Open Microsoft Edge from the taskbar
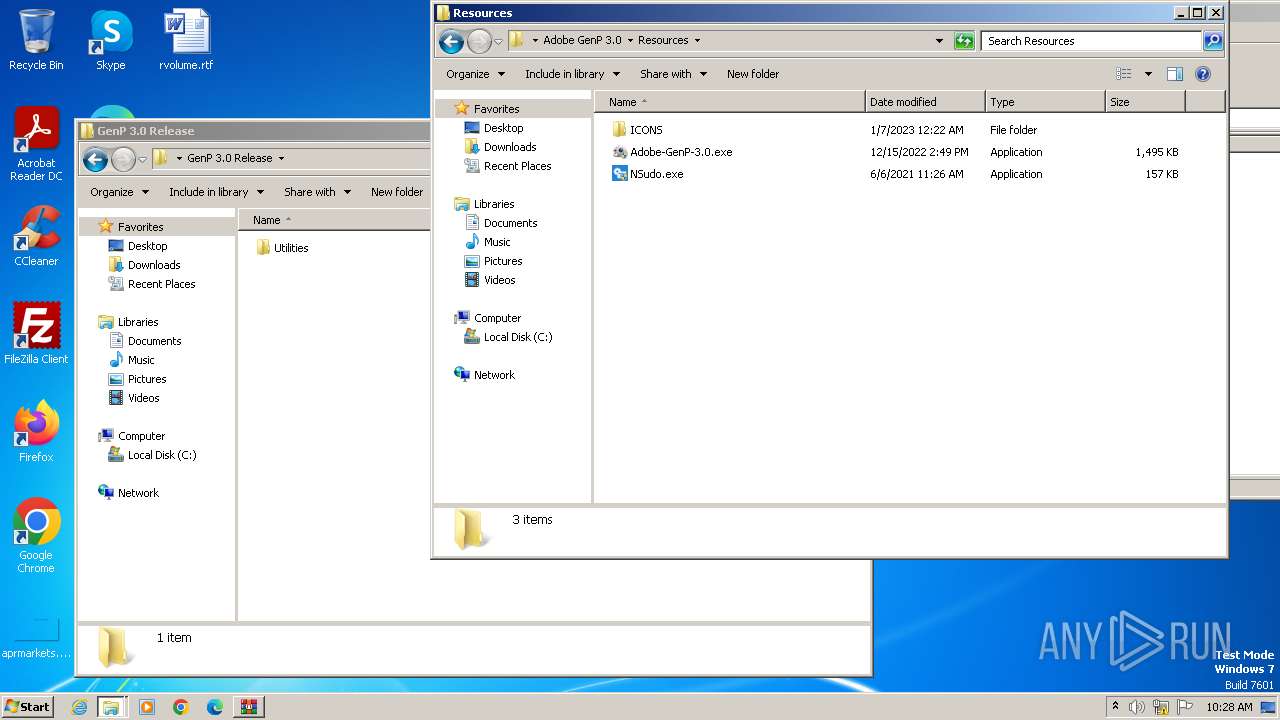Screen dimensions: 1280x720 click(214, 707)
